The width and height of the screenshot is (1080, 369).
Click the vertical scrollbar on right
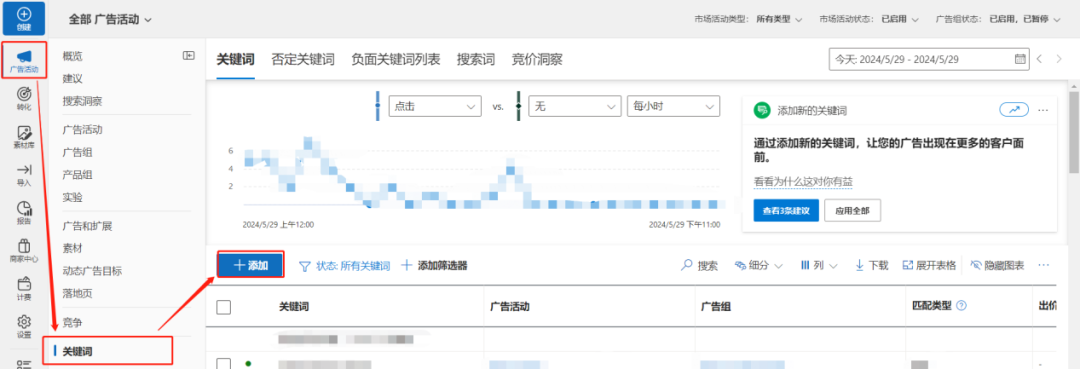[x=1074, y=131]
